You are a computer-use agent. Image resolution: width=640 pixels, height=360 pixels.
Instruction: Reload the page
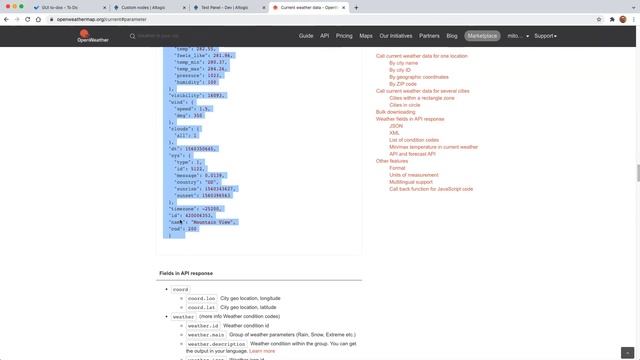(27, 19)
